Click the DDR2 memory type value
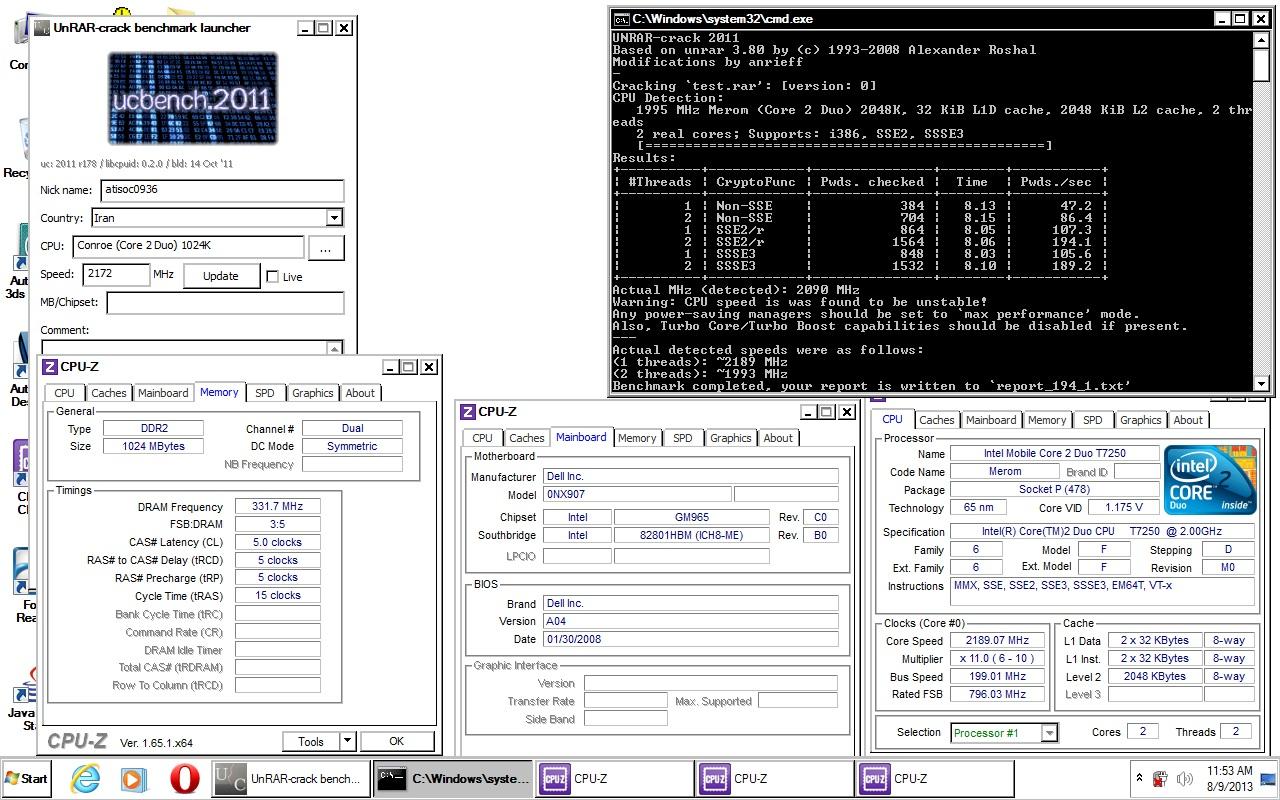Image resolution: width=1280 pixels, height=800 pixels. pos(153,428)
